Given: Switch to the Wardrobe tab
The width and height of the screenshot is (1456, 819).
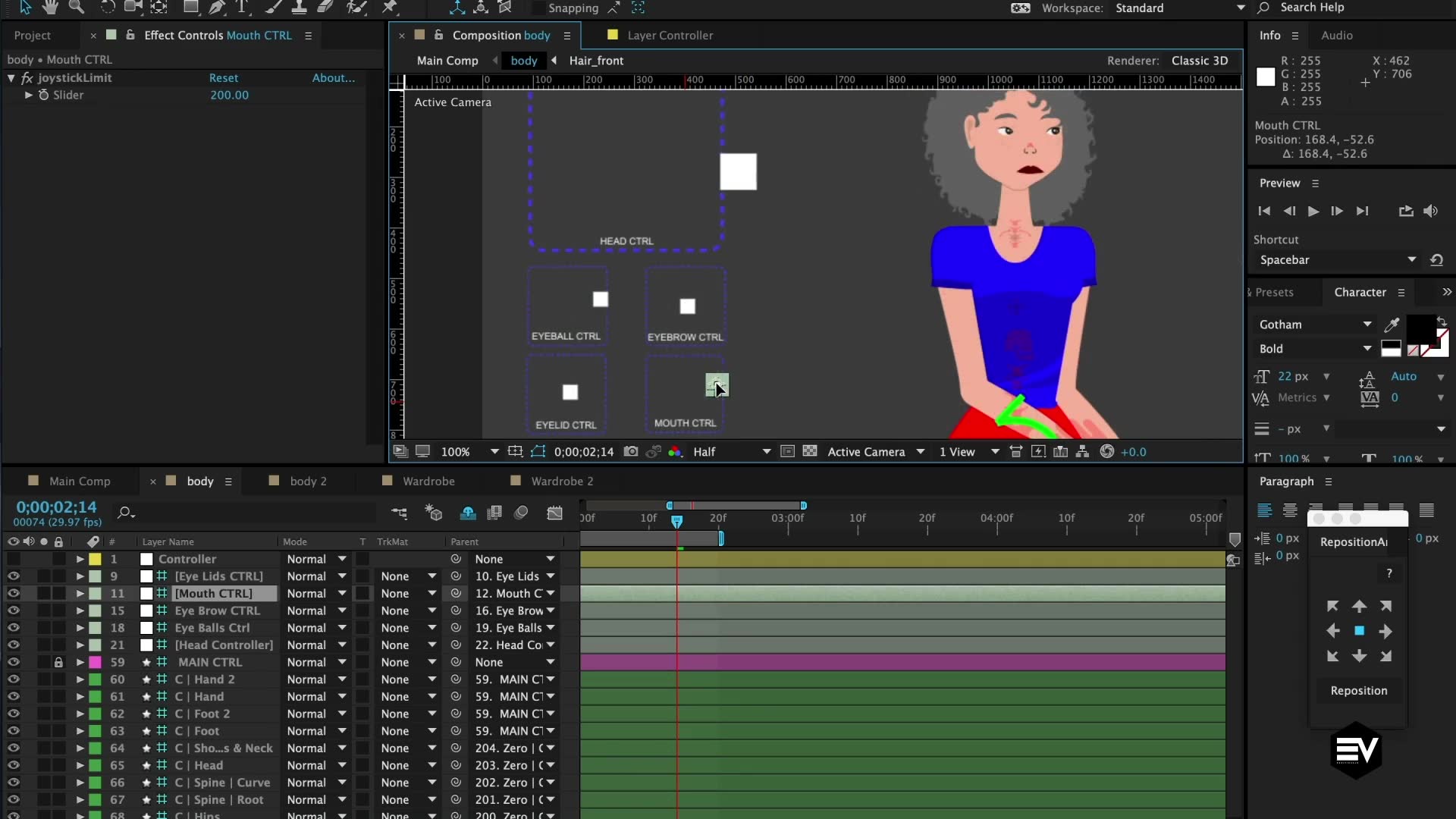Looking at the screenshot, I should (x=428, y=481).
